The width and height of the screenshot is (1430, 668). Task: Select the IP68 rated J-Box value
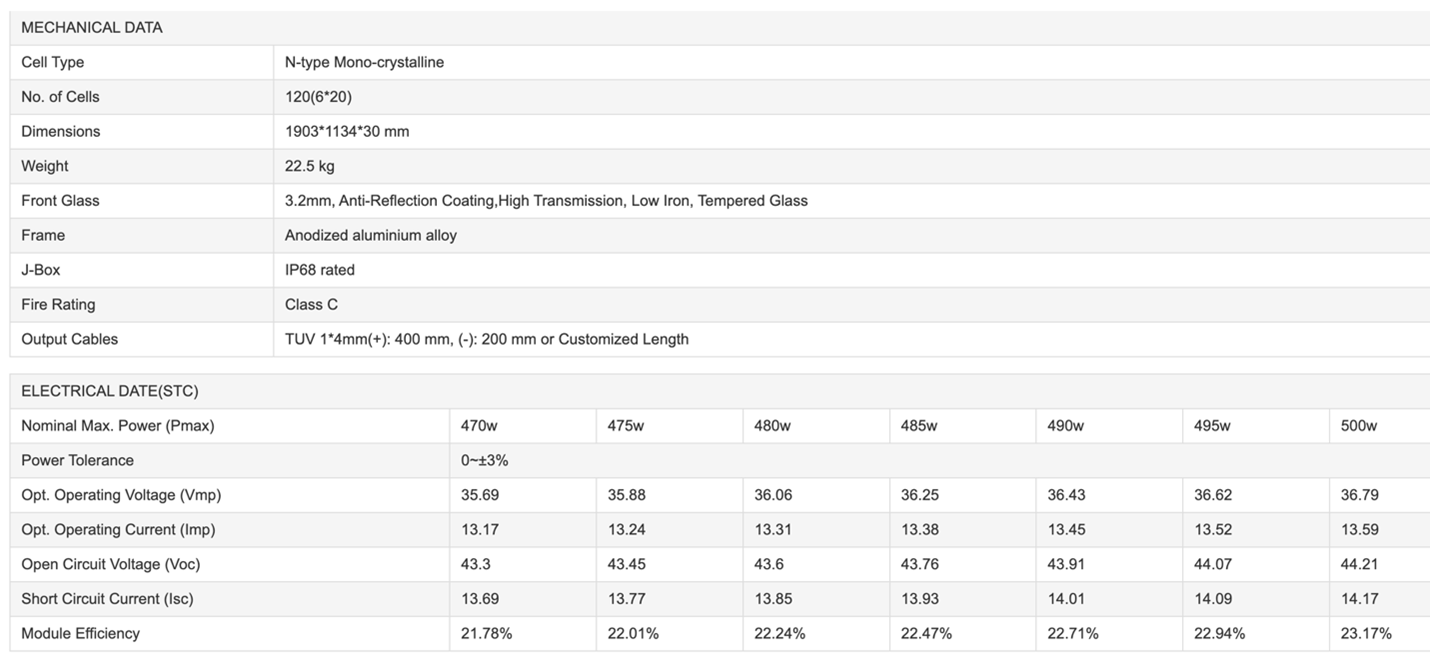[x=320, y=270]
